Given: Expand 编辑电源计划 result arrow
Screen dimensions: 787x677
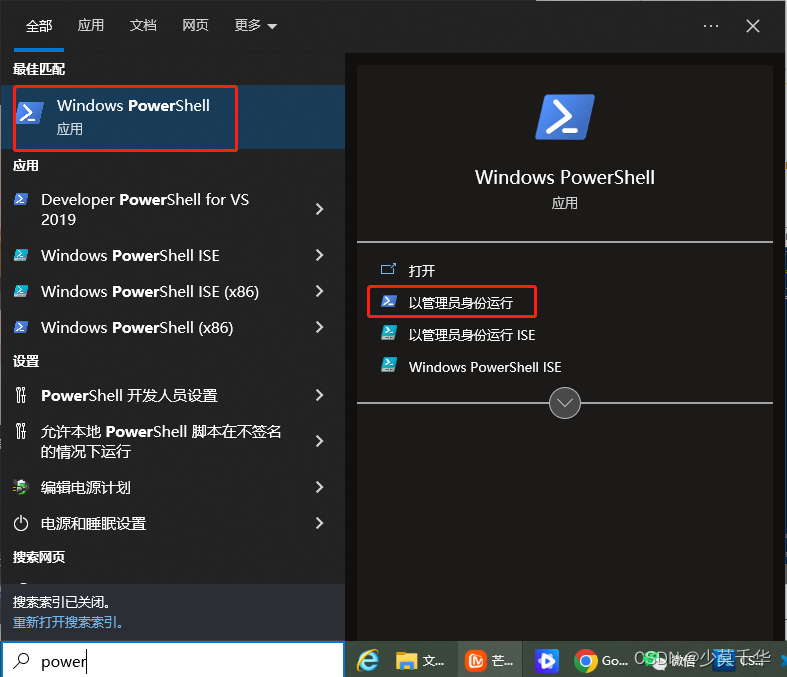Looking at the screenshot, I should point(319,487).
